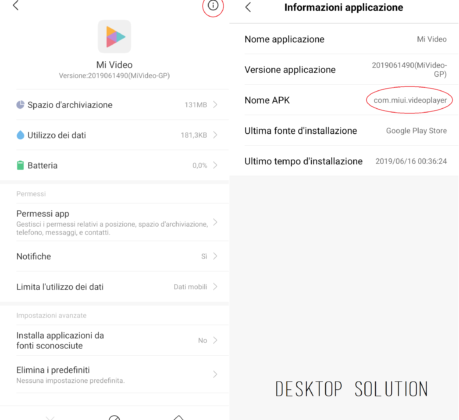This screenshot has height=420, width=459.
Task: Tap the green battery icon
Action: tap(20, 165)
